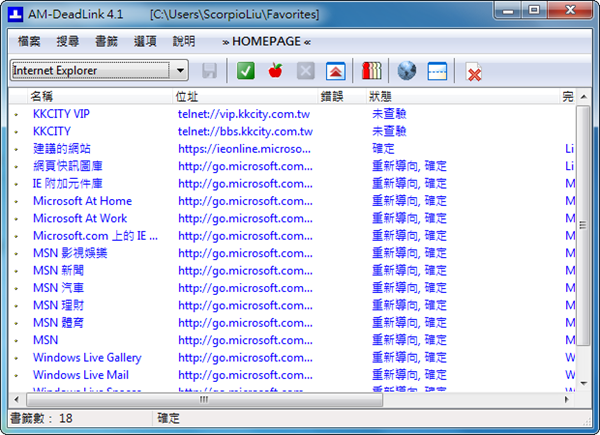Select the Microsoft.com 上的 IE bookmark
The image size is (600, 435).
(x=95, y=236)
